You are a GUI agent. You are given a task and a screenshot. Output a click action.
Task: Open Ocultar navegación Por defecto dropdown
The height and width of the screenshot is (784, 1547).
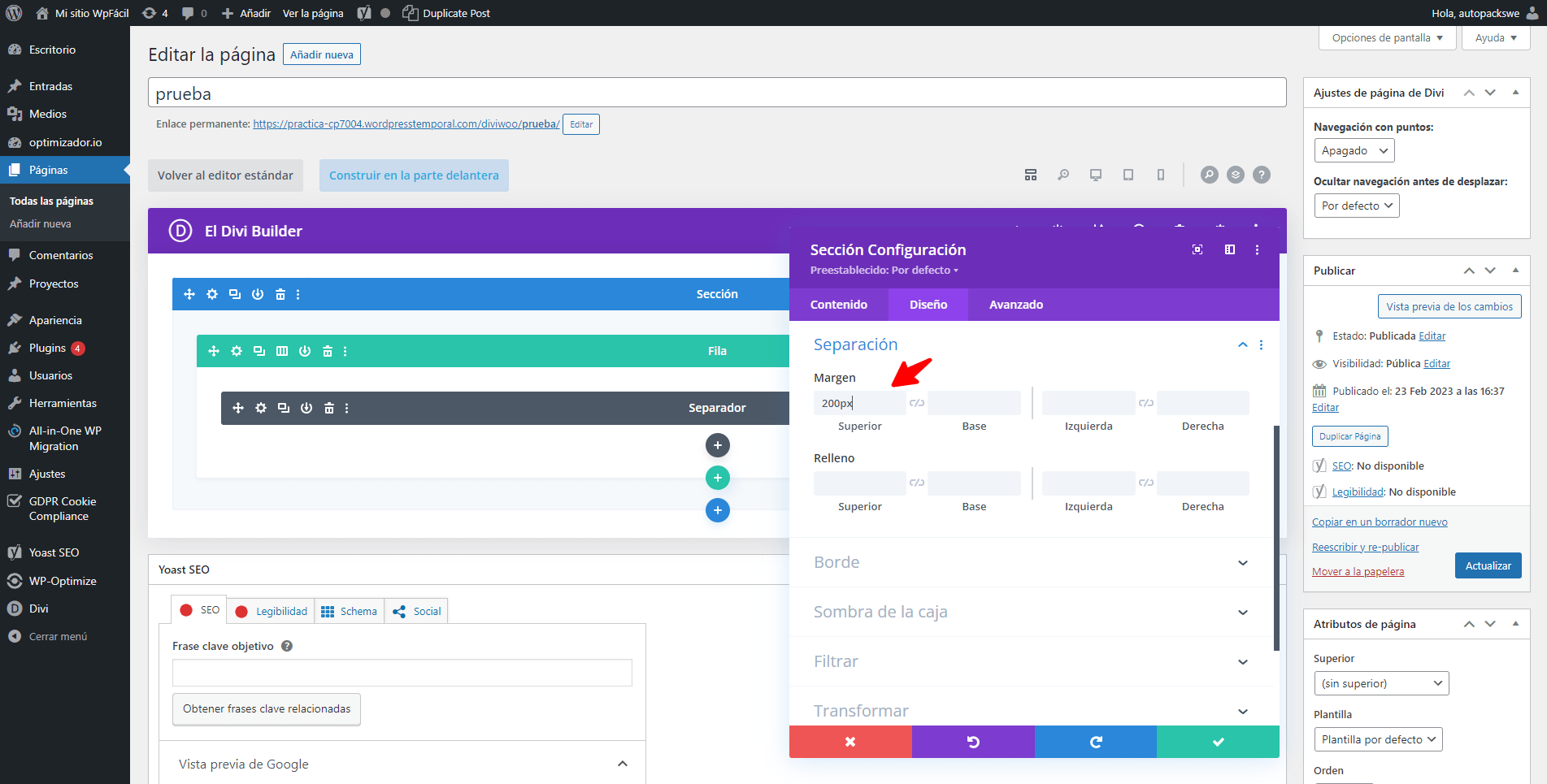point(1357,206)
